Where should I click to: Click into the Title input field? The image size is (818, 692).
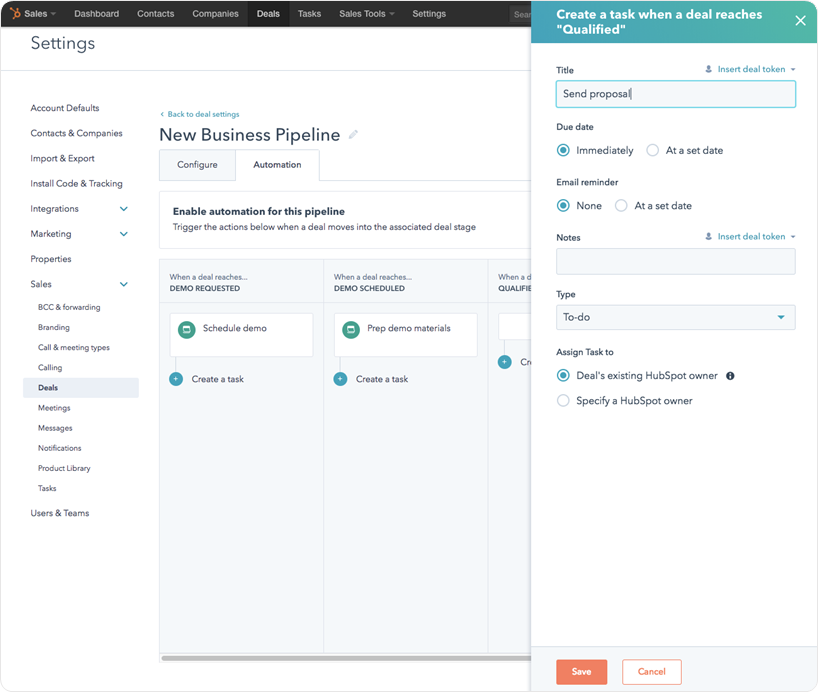click(676, 94)
